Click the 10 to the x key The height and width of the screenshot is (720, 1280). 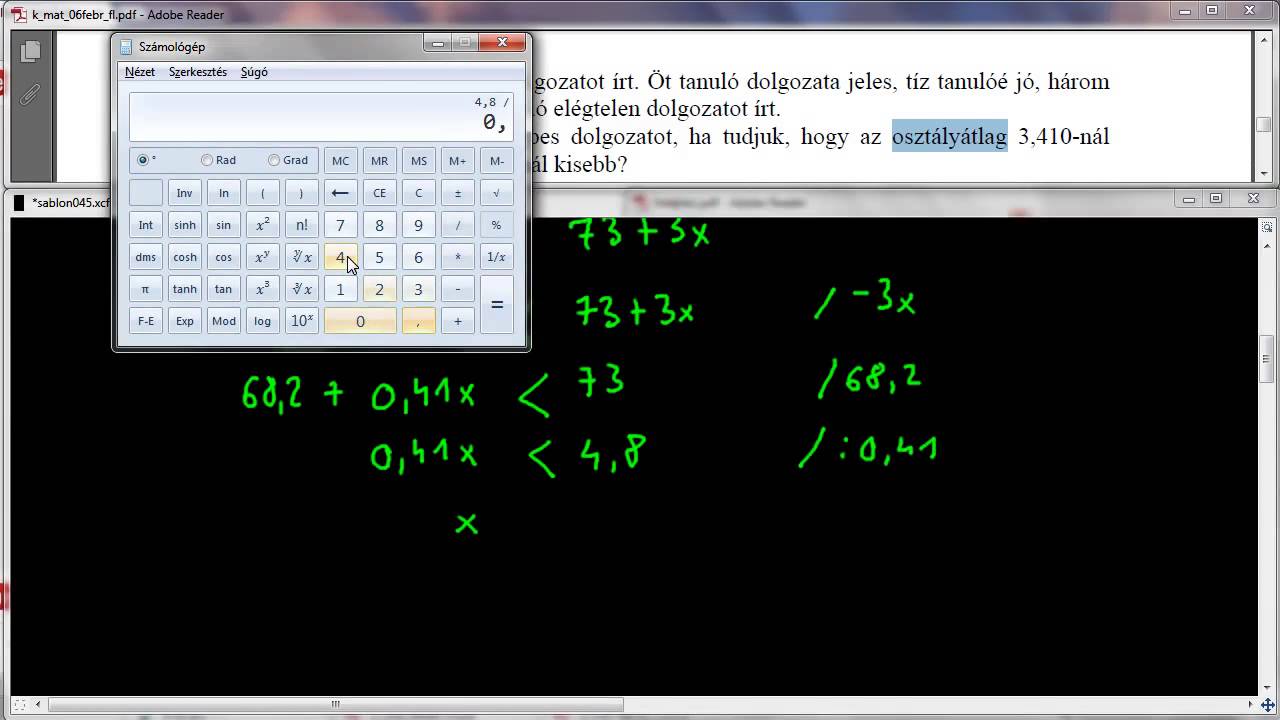coord(301,321)
